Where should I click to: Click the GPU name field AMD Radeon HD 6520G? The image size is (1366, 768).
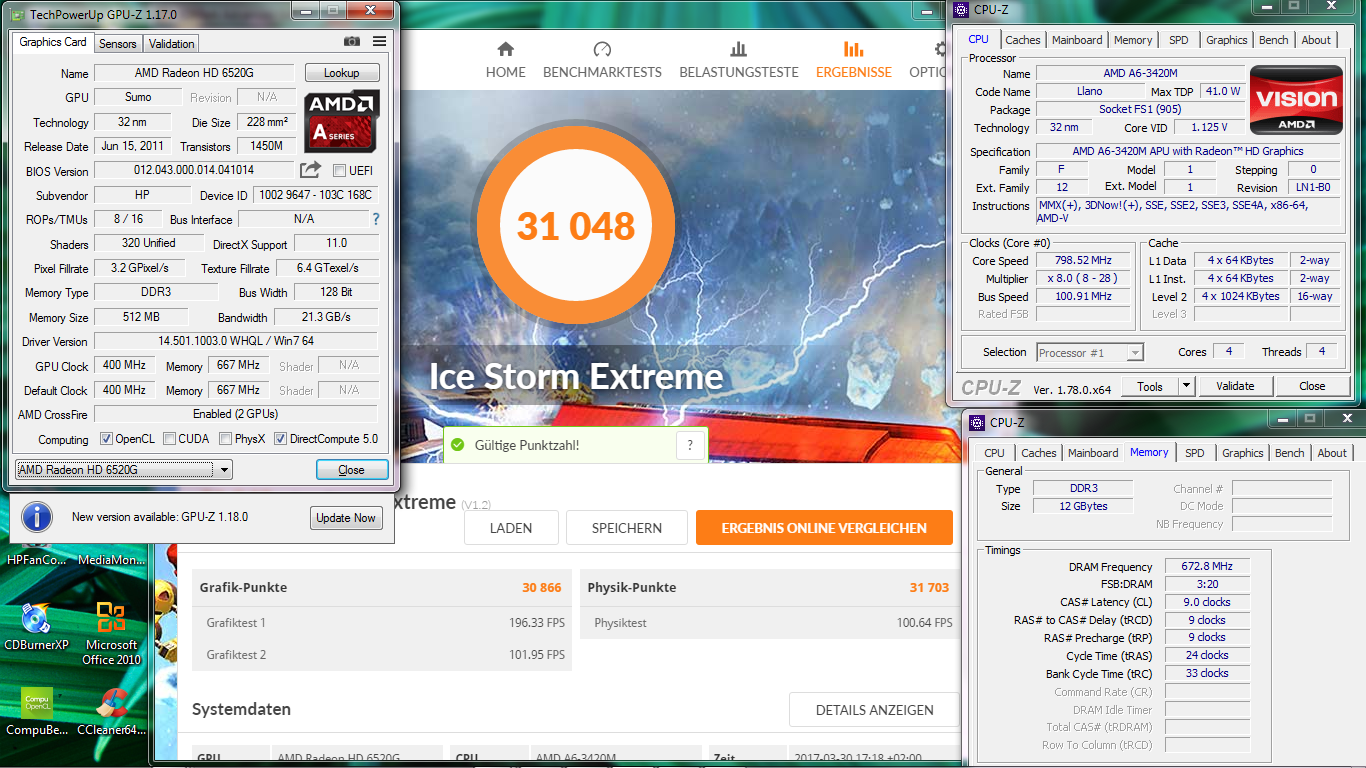click(x=194, y=73)
